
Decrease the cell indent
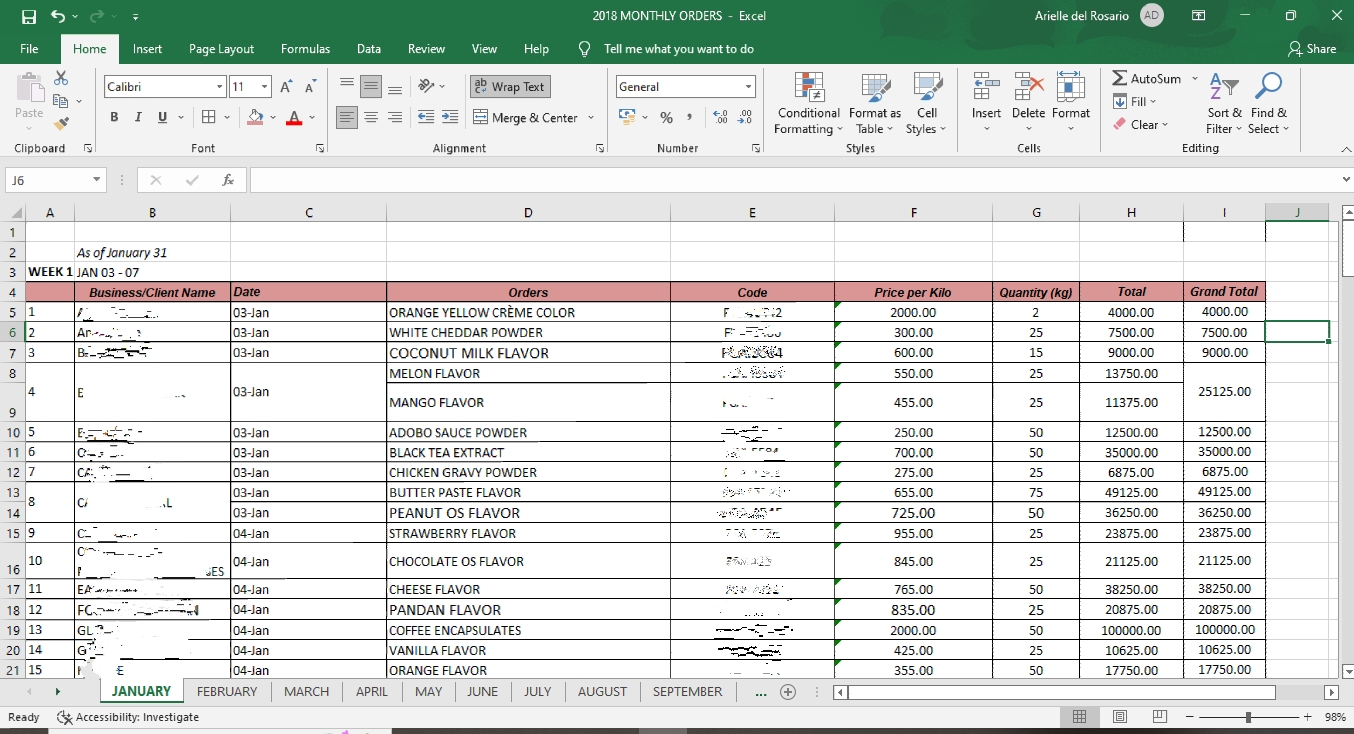[425, 117]
